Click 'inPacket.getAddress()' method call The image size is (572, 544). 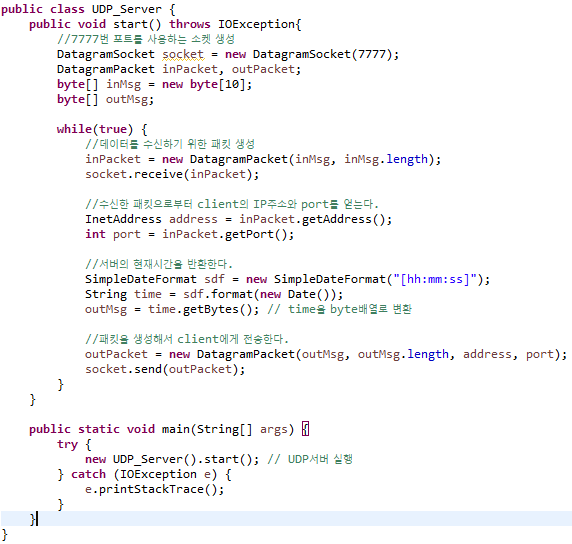pyautogui.click(x=312, y=219)
